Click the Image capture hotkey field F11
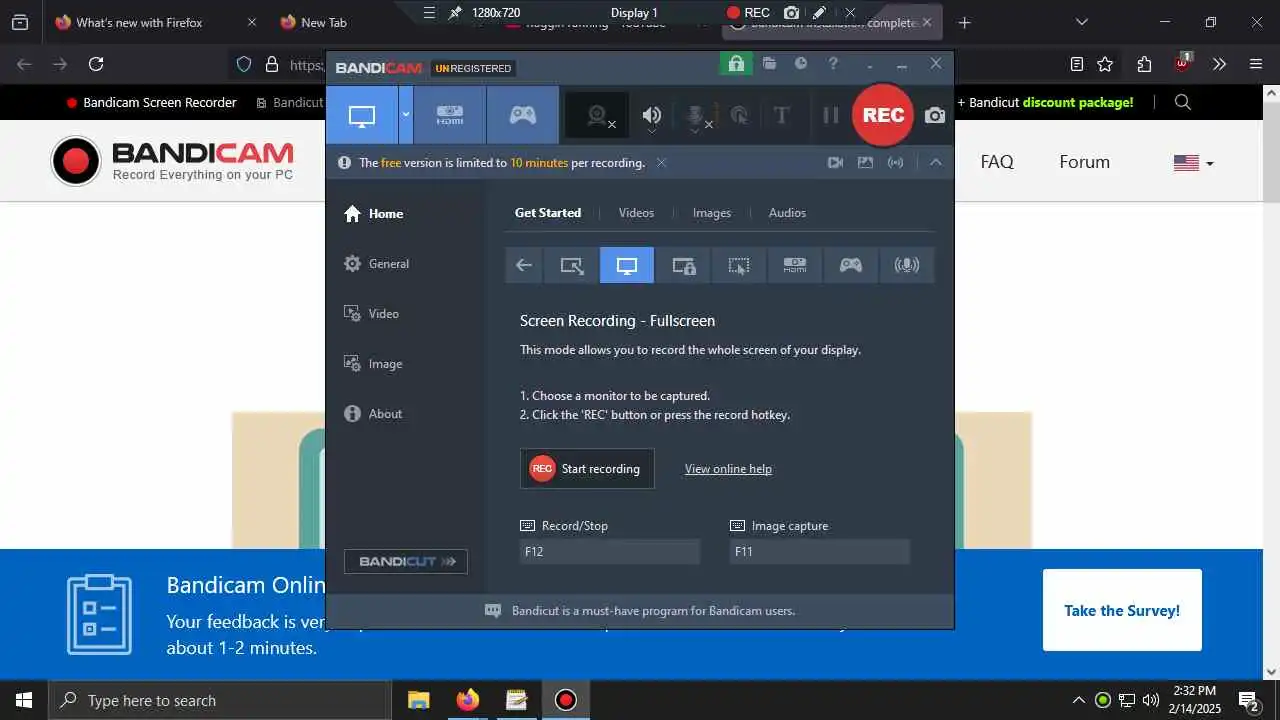 click(x=820, y=551)
